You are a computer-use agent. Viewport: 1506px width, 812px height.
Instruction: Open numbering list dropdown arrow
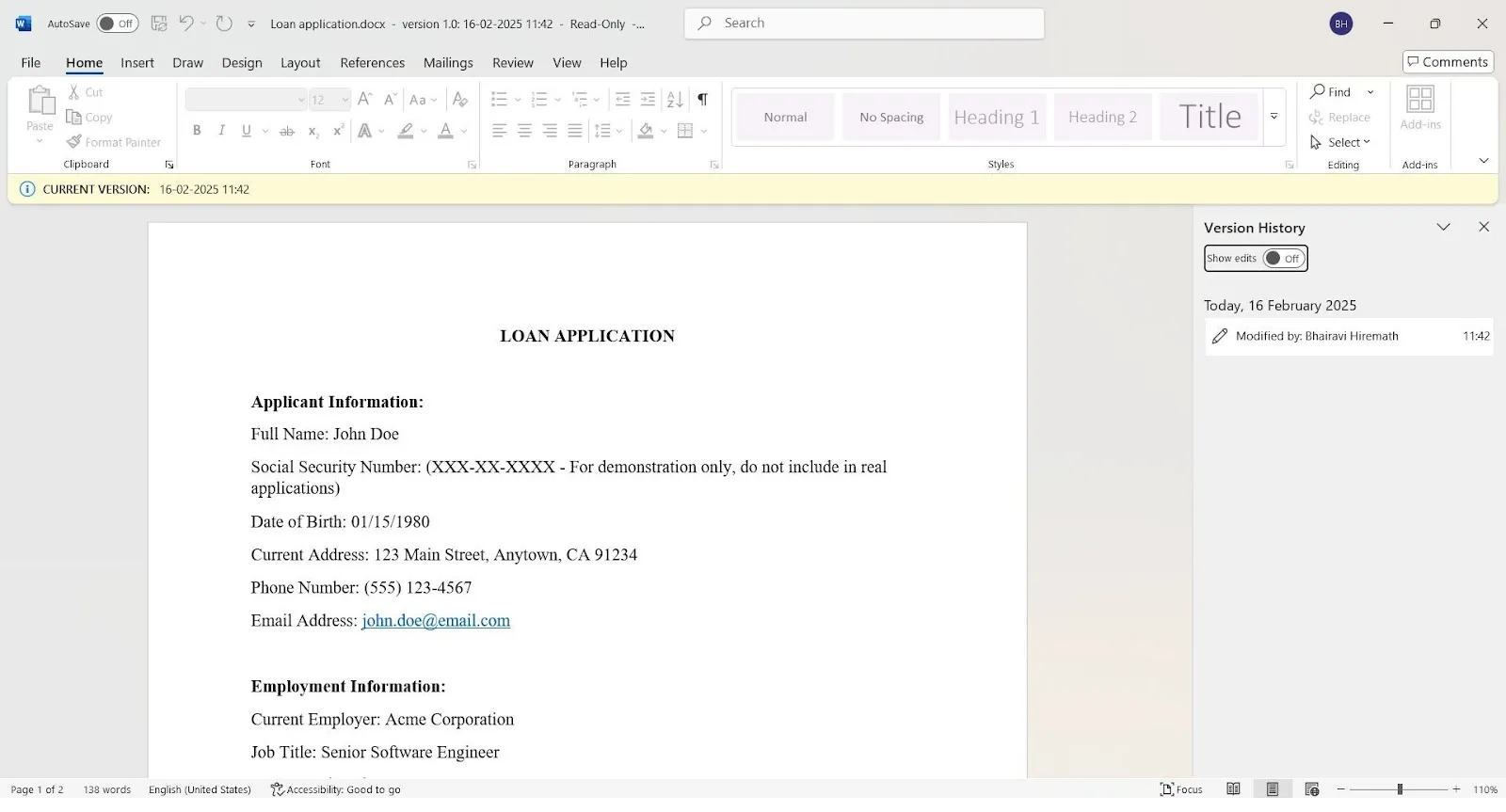(557, 100)
